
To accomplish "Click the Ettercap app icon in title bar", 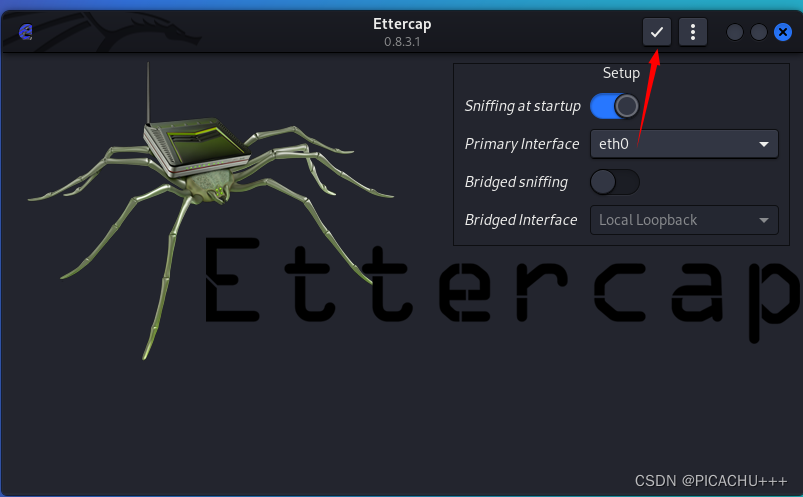I will point(26,32).
